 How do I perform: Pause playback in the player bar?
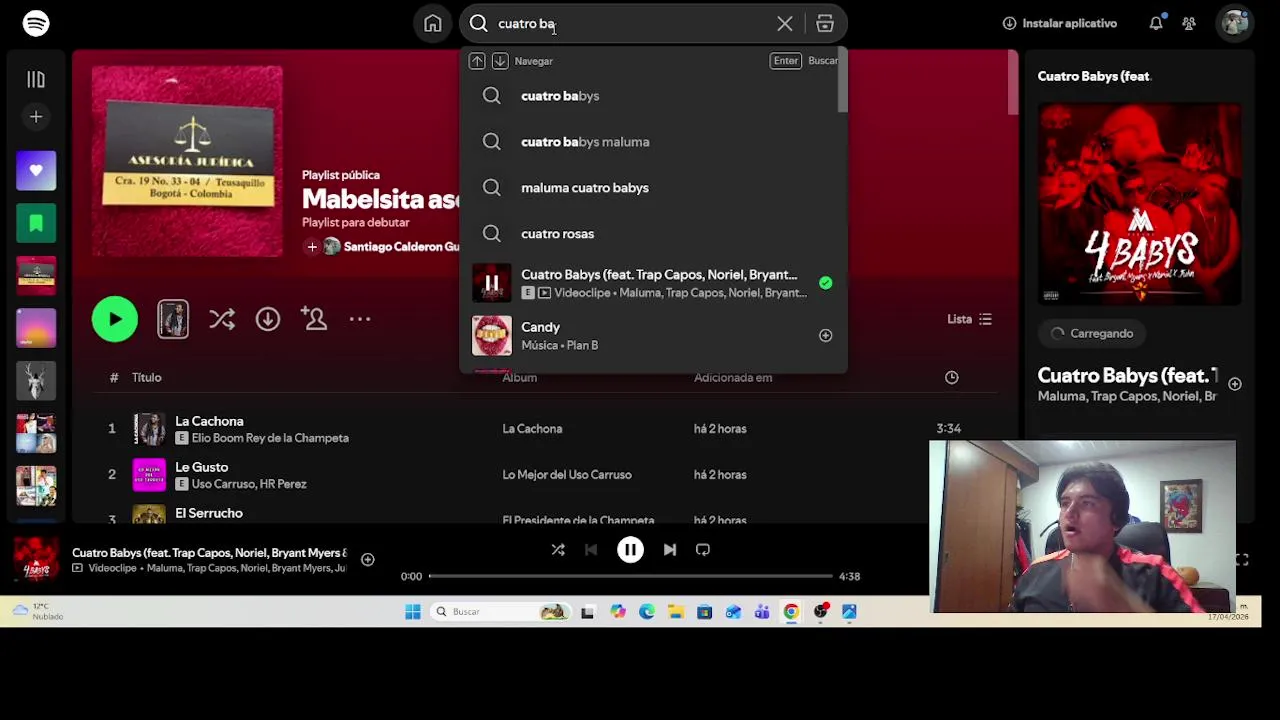630,550
